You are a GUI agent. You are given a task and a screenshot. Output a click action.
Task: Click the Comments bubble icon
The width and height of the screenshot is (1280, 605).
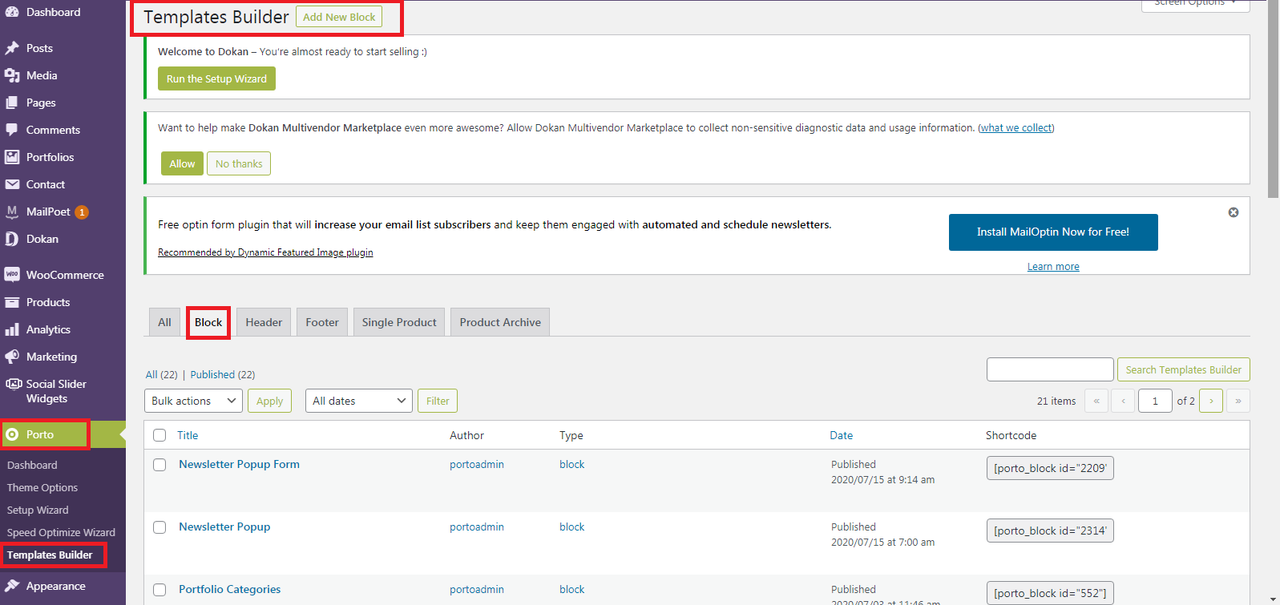[12, 130]
